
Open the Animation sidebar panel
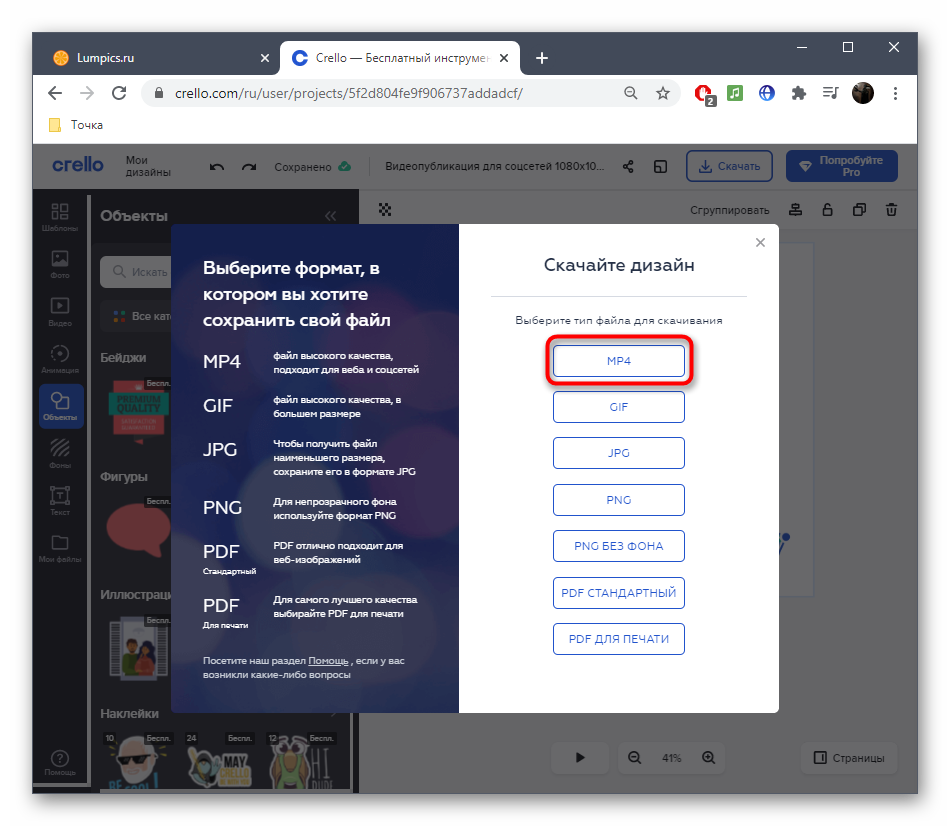click(60, 358)
